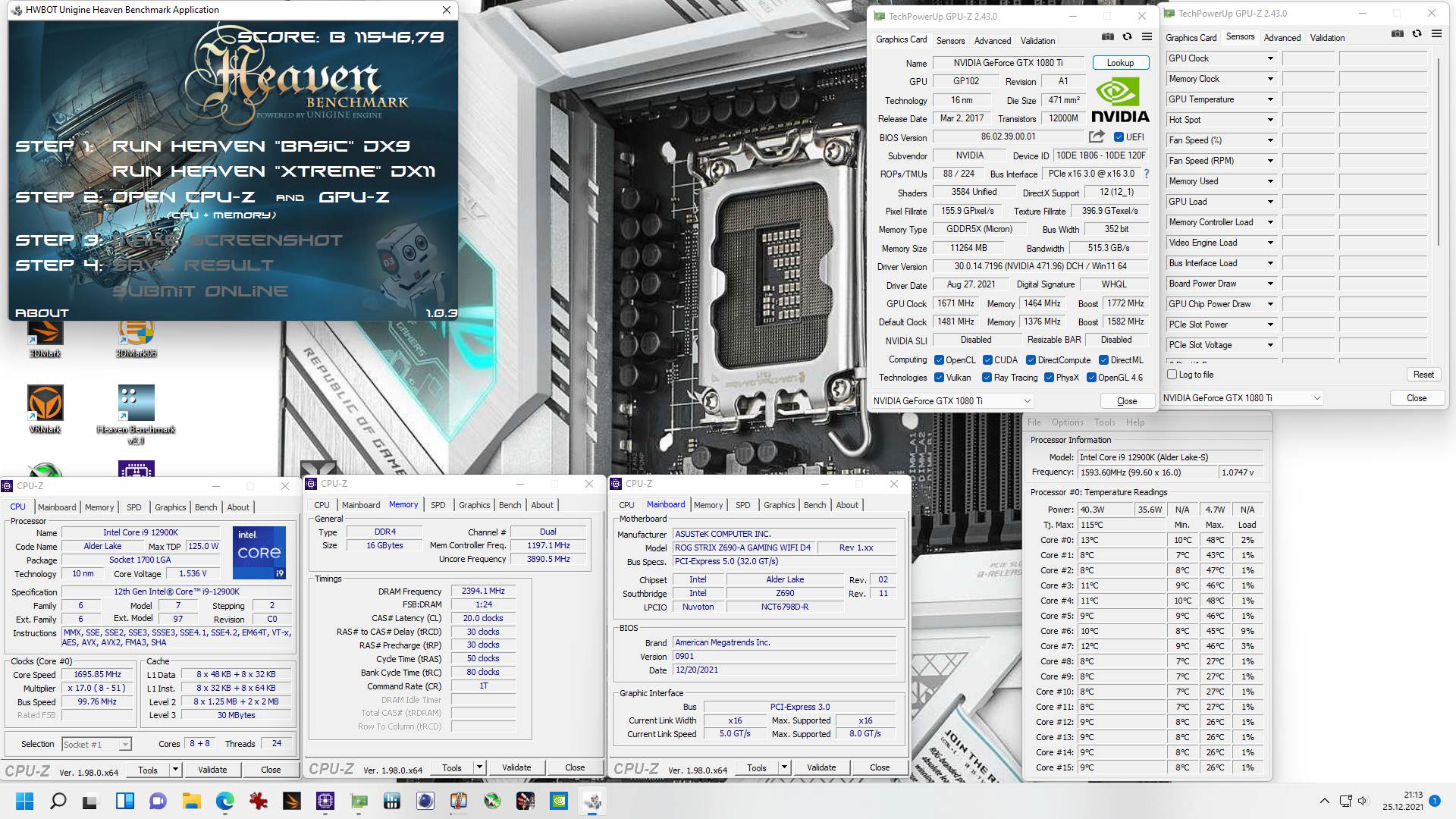This screenshot has width=1456, height=819.
Task: Toggle the Ray Tracing checkbox
Action: 987,378
